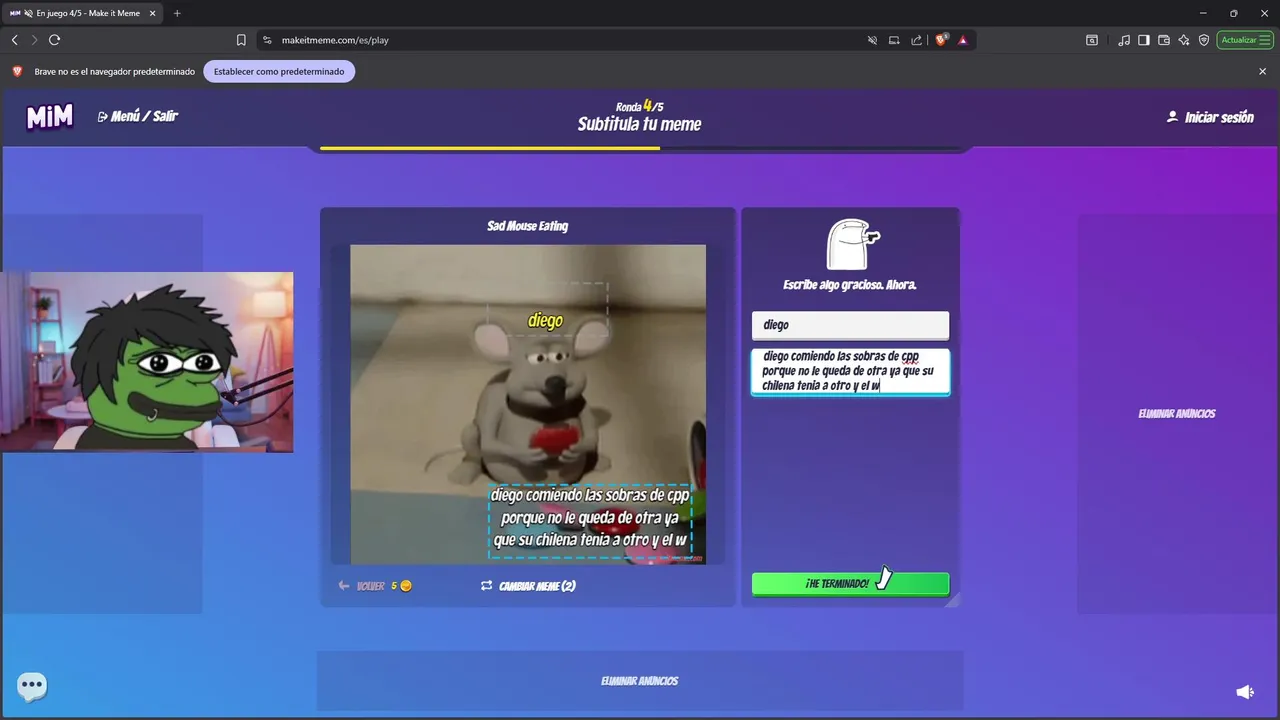Open Brave Rewards triangle icon
The image size is (1280, 720).
coord(962,40)
